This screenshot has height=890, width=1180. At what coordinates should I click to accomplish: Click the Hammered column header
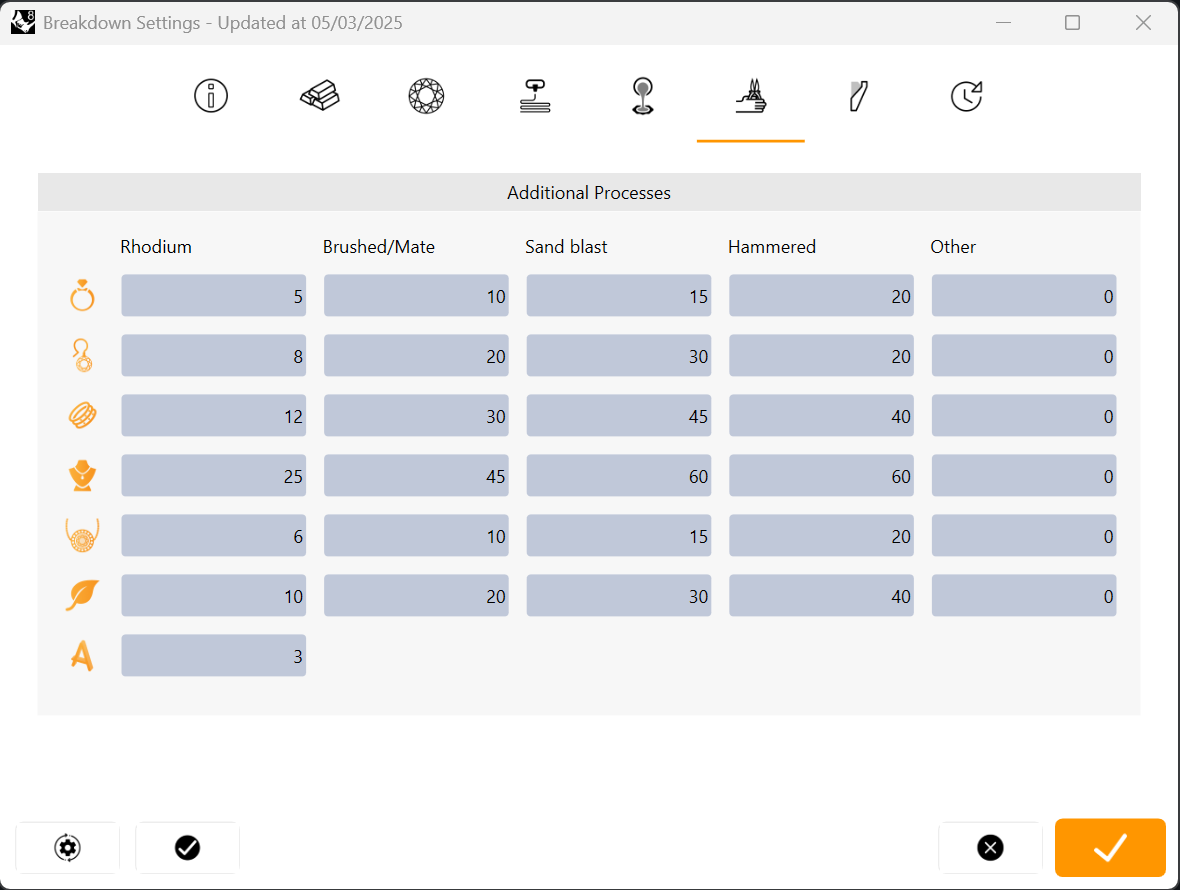pyautogui.click(x=772, y=247)
